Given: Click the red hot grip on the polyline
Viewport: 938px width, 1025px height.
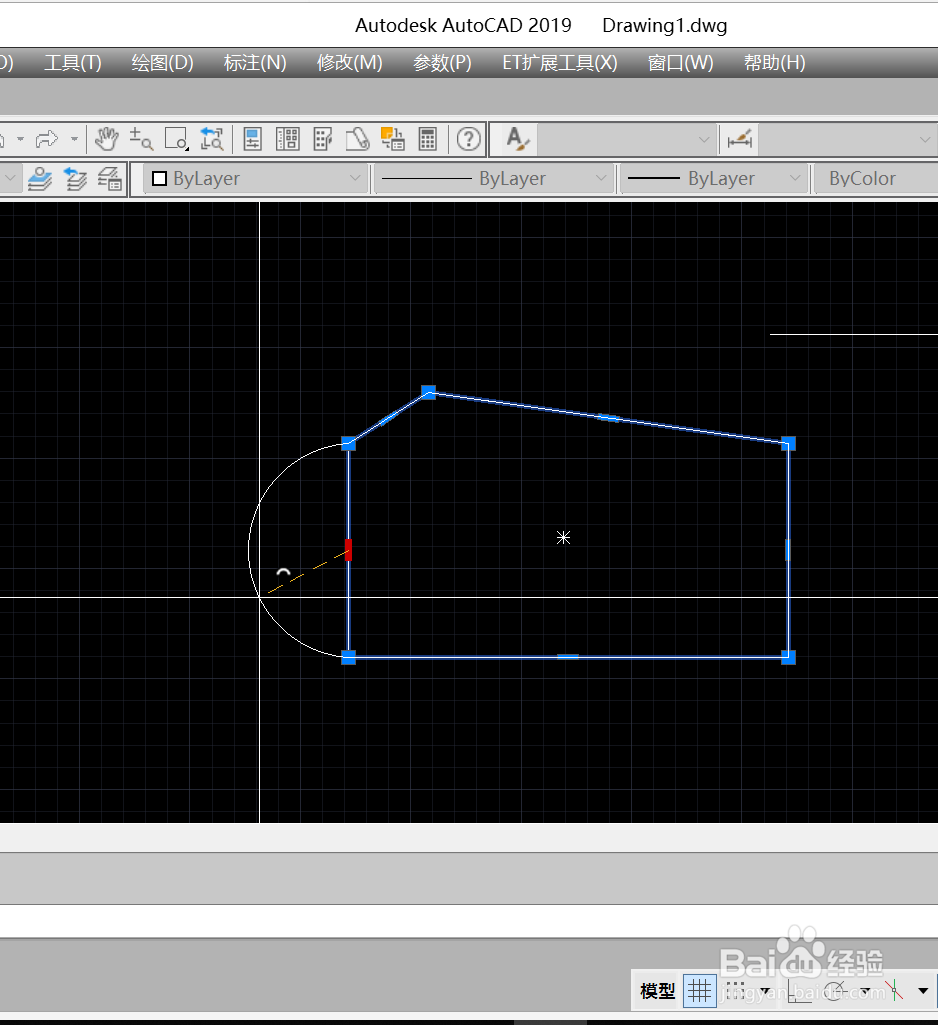Looking at the screenshot, I should [x=348, y=550].
